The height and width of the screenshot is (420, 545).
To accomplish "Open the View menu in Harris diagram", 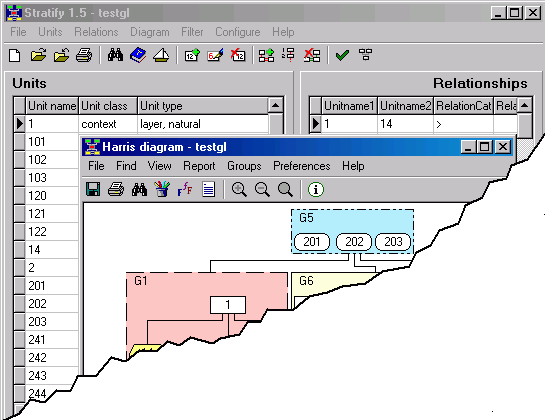I will (x=160, y=166).
